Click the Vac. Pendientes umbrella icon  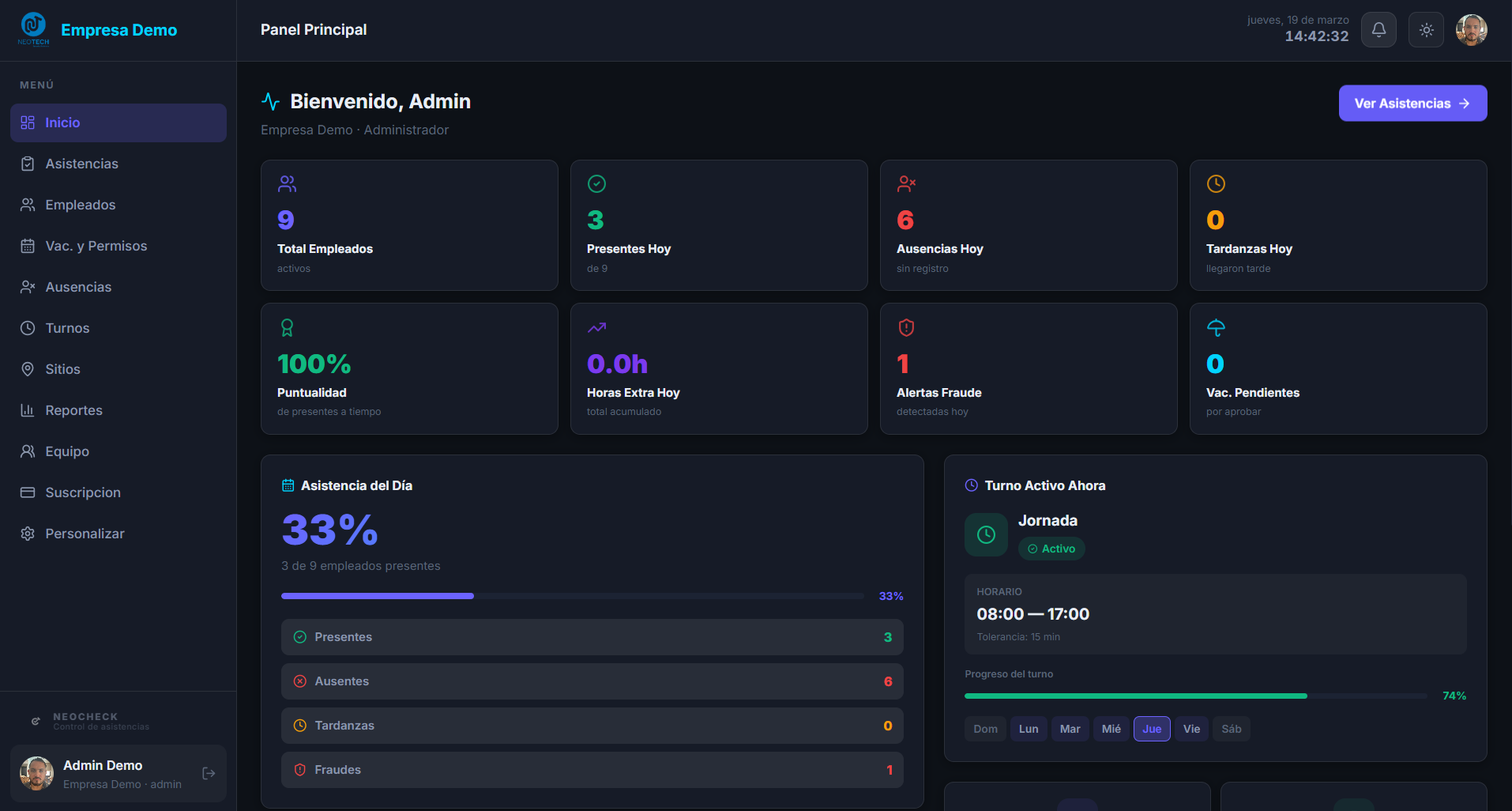[1216, 327]
